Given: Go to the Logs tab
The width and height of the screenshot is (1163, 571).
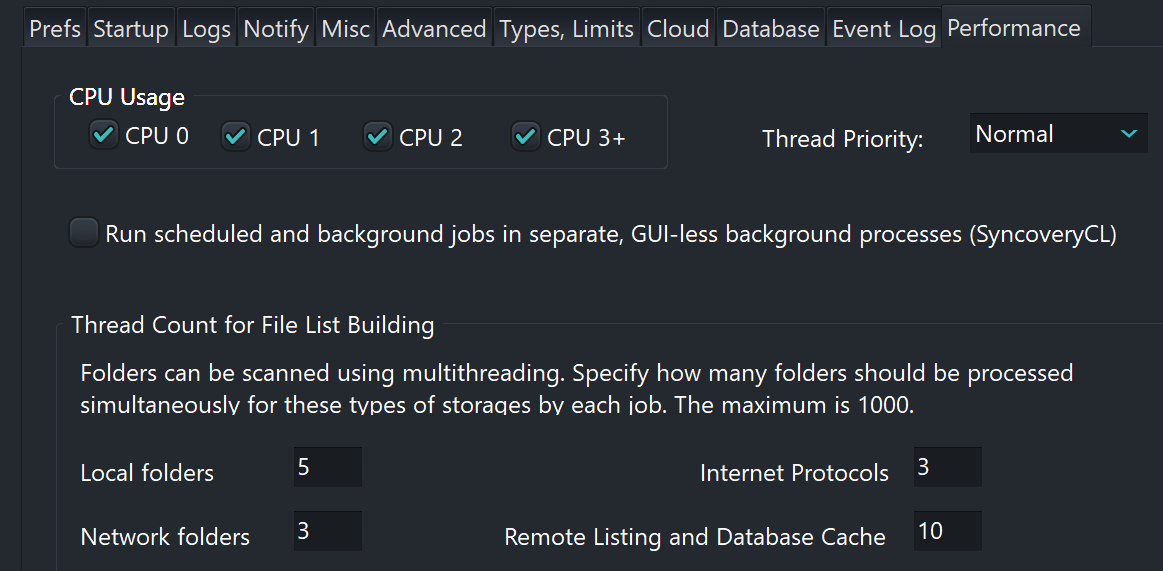Looking at the screenshot, I should pyautogui.click(x=207, y=29).
